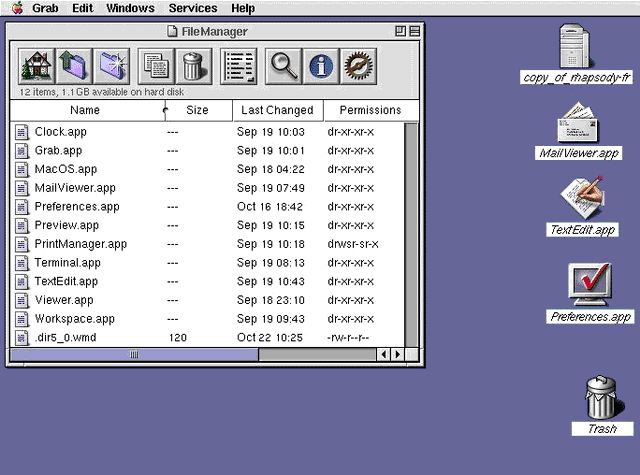
Task: Click the Oct 16 18:42 date
Action: click(270, 206)
